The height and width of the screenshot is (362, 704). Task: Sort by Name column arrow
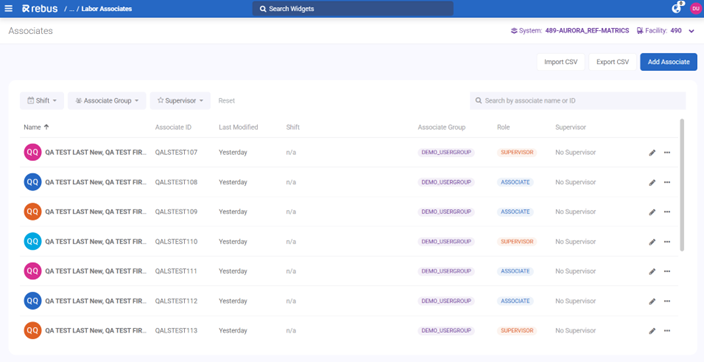click(x=46, y=127)
